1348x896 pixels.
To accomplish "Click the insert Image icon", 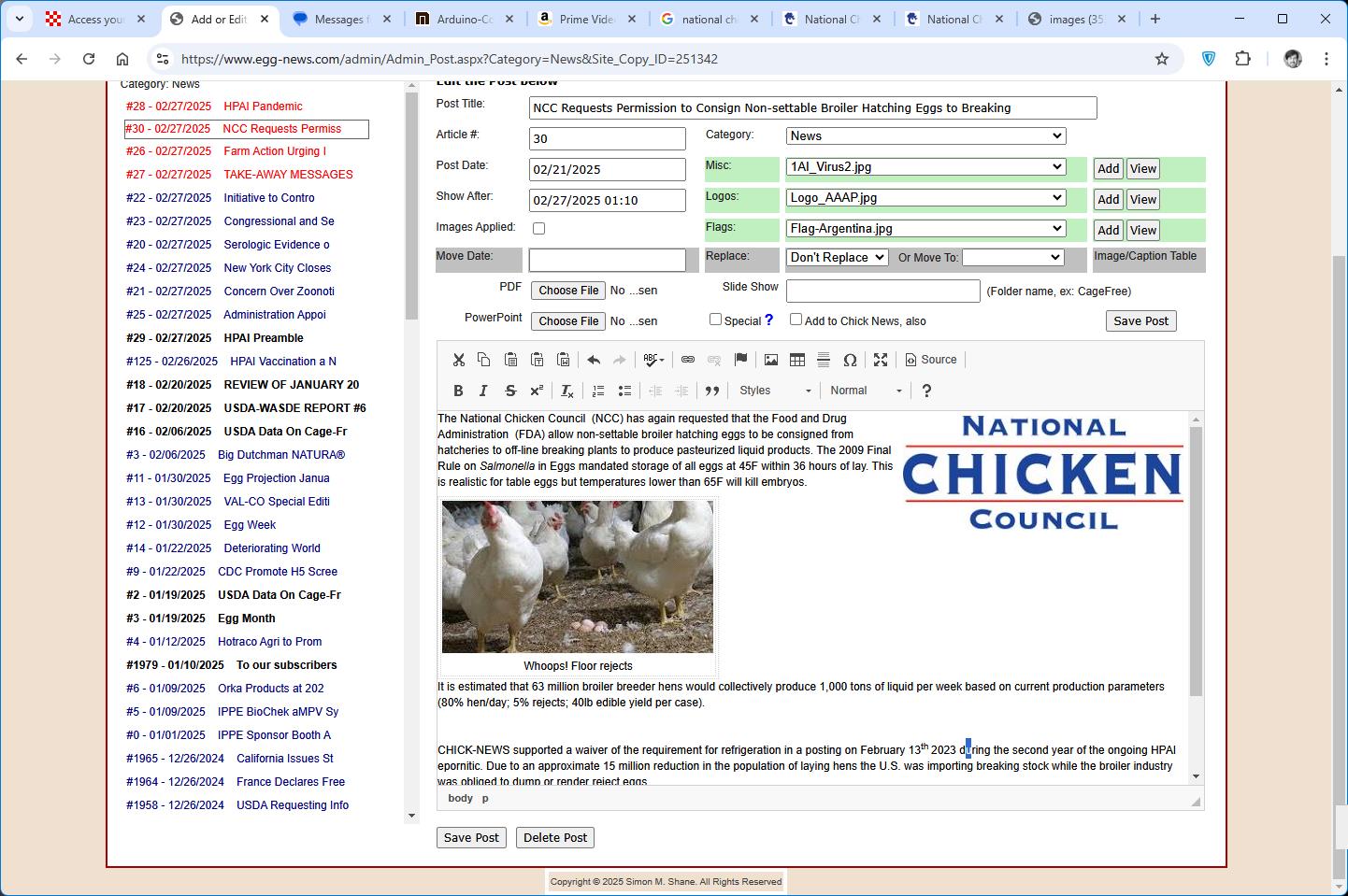I will [x=771, y=360].
